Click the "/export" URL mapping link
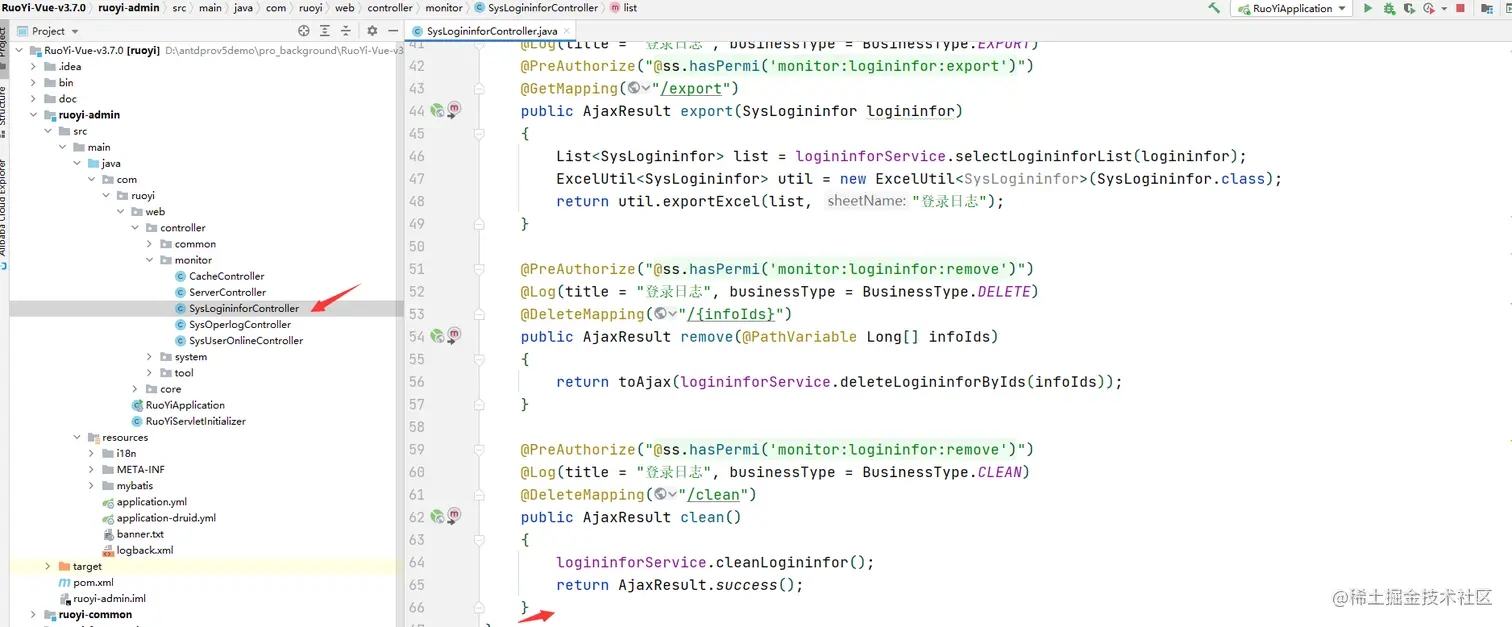The width and height of the screenshot is (1512, 627). [x=691, y=88]
